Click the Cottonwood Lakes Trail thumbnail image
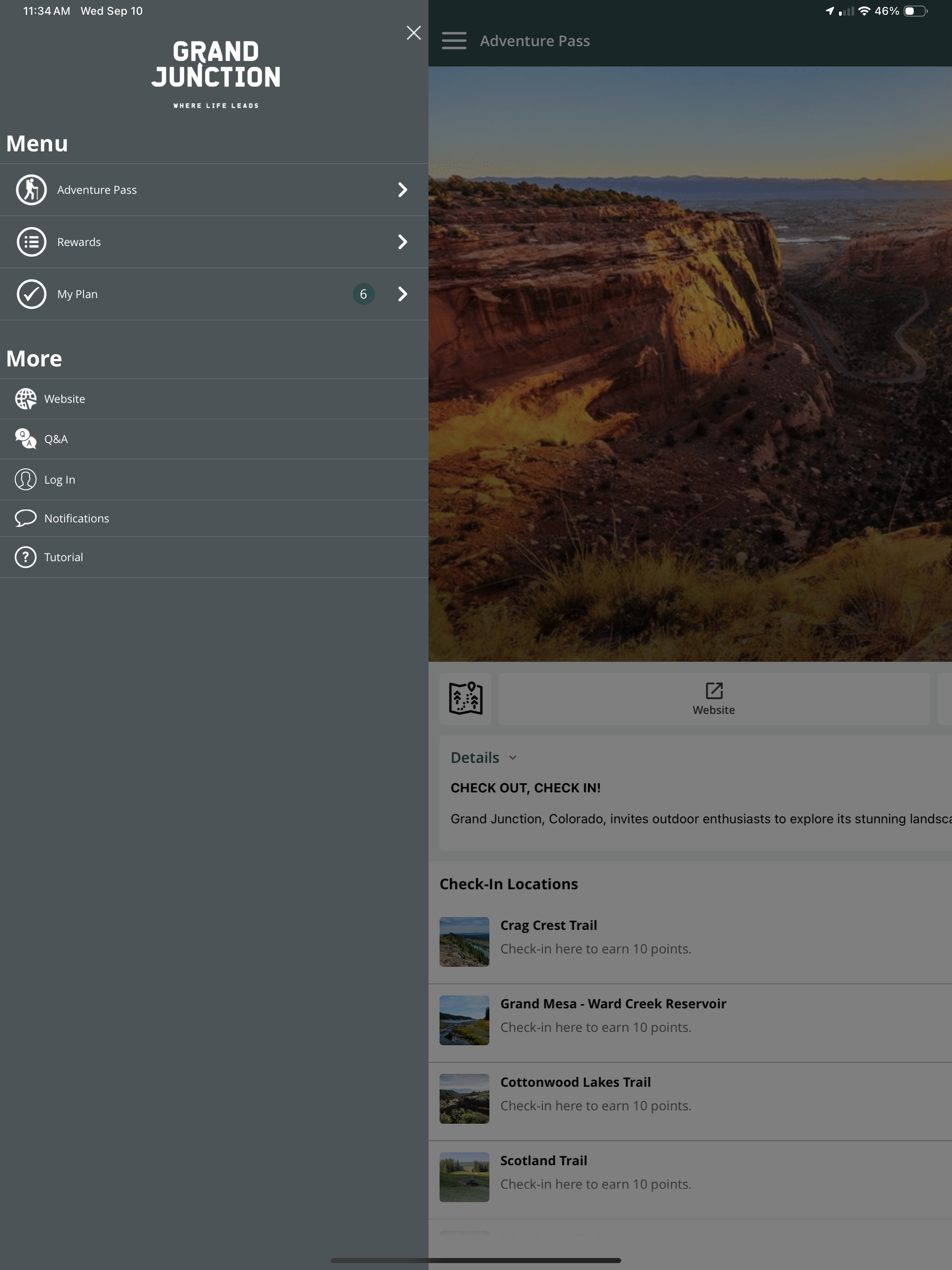The width and height of the screenshot is (952, 1270). pos(464,1098)
